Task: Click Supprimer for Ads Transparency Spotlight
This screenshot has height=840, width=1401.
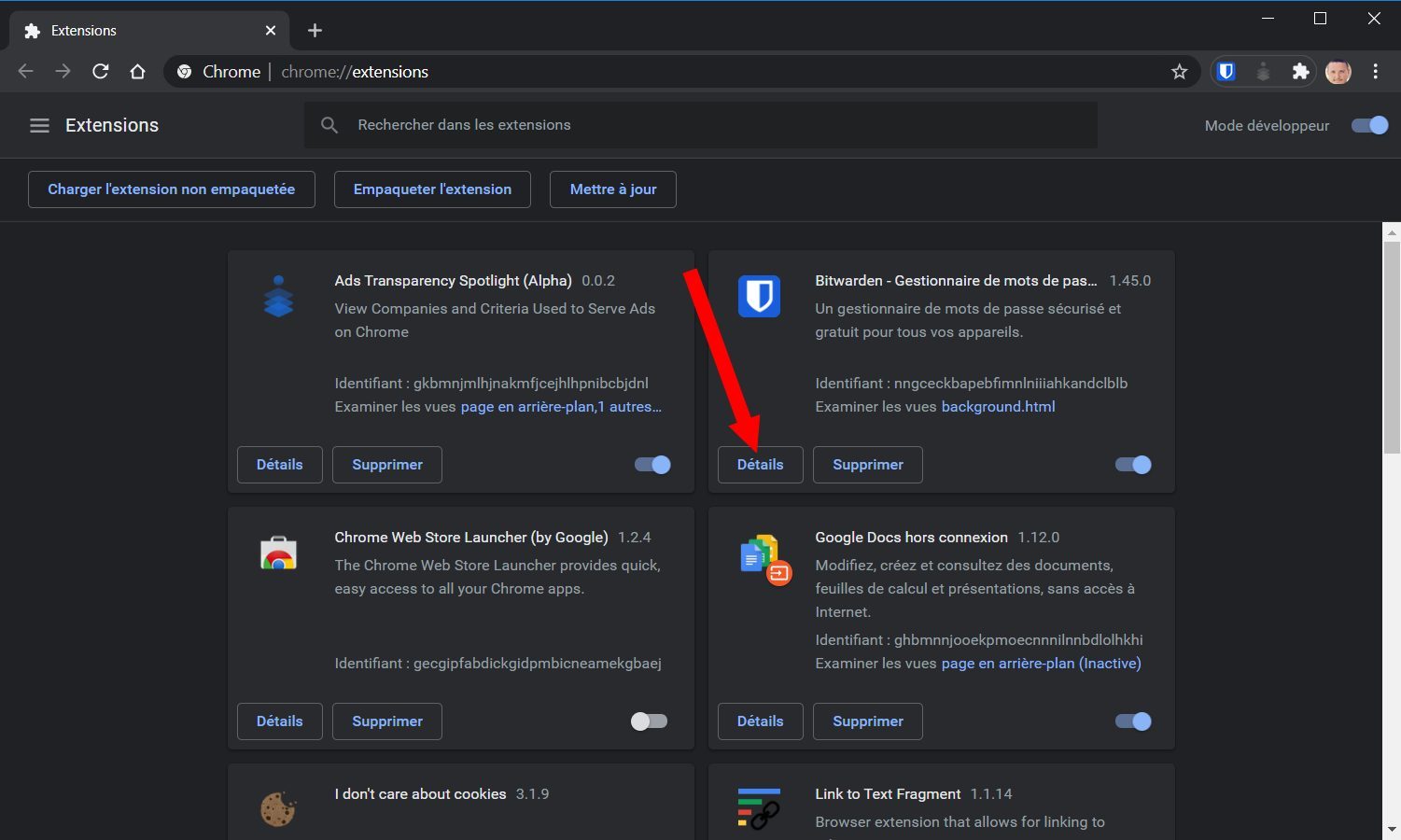Action: click(387, 465)
